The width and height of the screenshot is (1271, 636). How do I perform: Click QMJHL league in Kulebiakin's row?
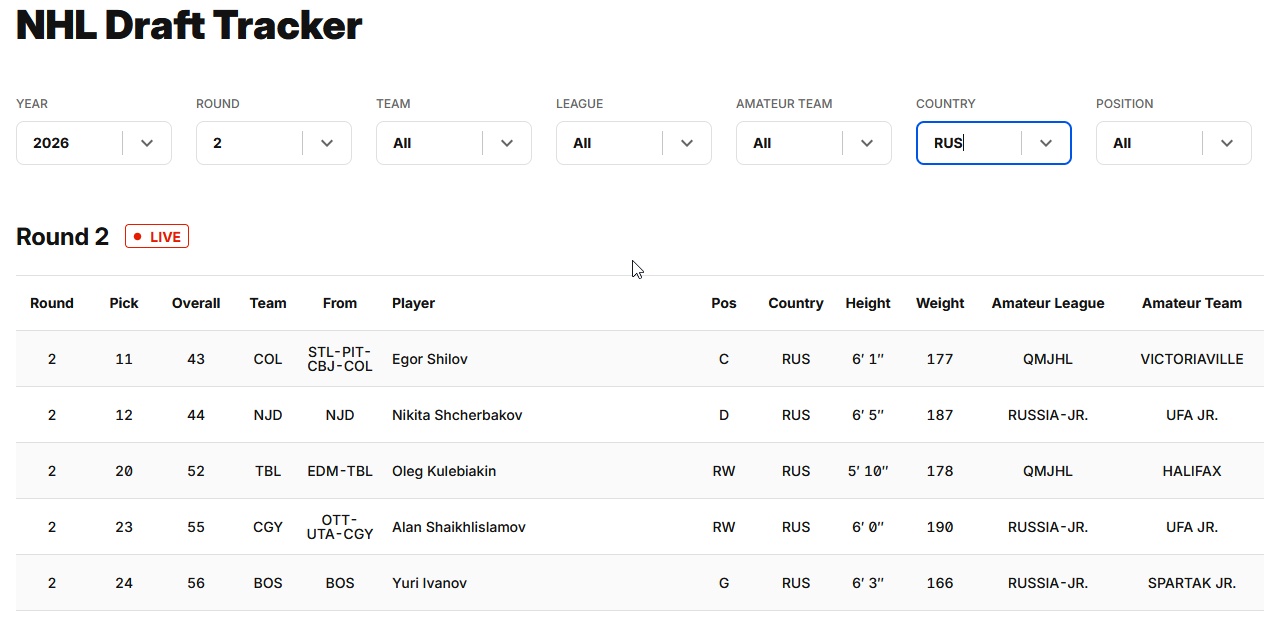pyautogui.click(x=1048, y=471)
